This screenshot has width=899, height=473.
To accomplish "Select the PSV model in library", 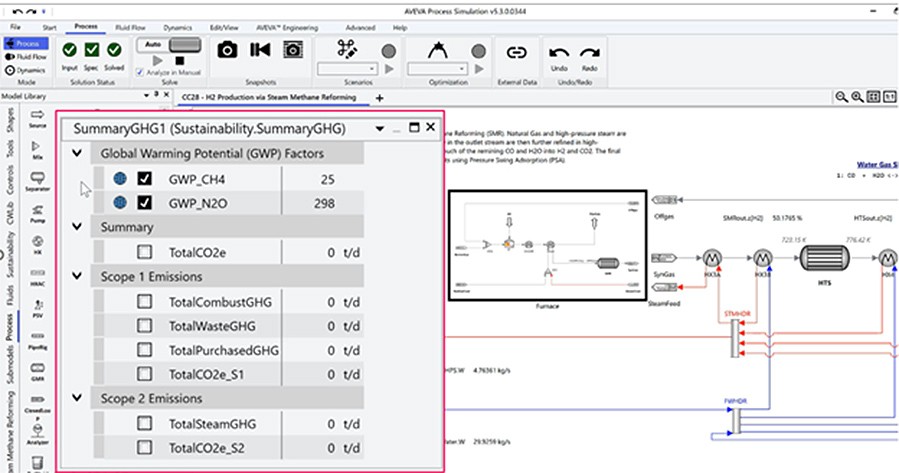I will point(37,308).
